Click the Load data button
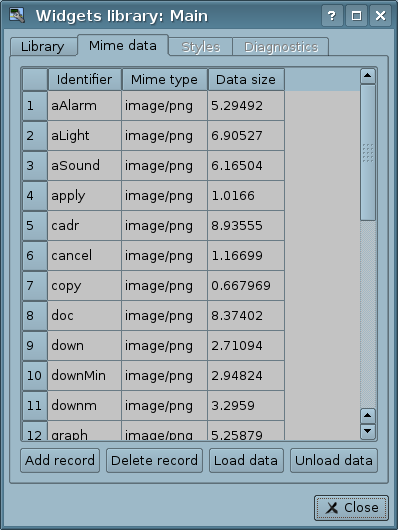 pyautogui.click(x=246, y=460)
